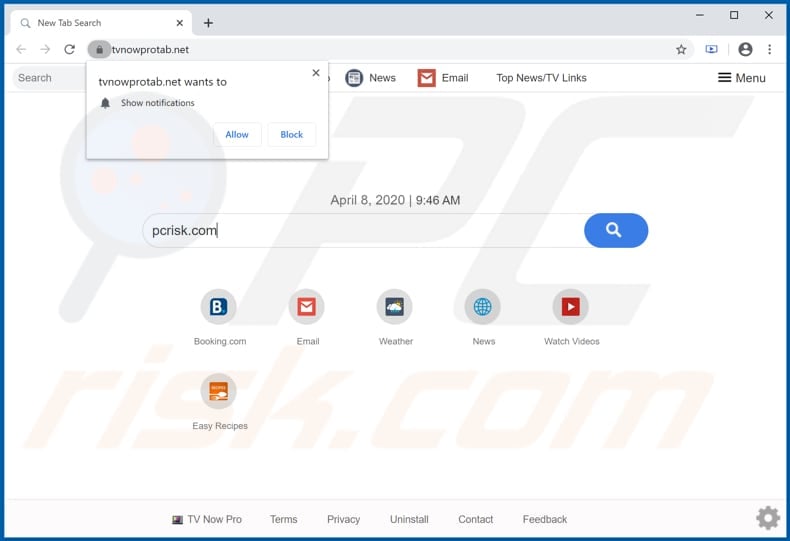The image size is (790, 541).
Task: Open page settings gear icon
Action: [x=768, y=517]
